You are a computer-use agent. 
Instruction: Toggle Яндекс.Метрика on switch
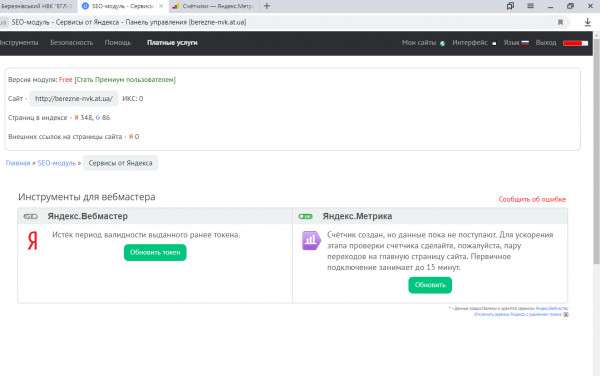305,216
